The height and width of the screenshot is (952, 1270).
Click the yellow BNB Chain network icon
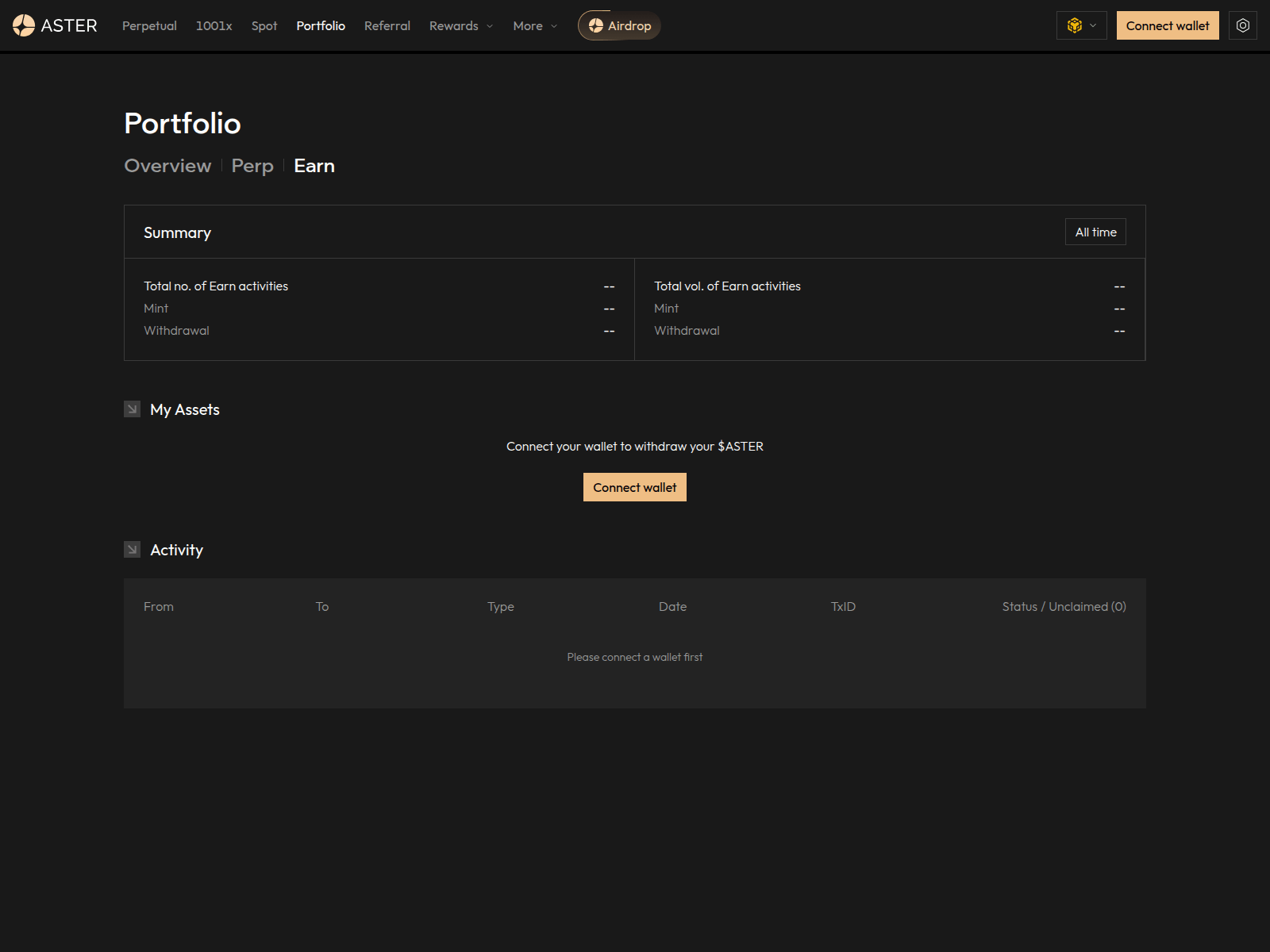pos(1075,25)
